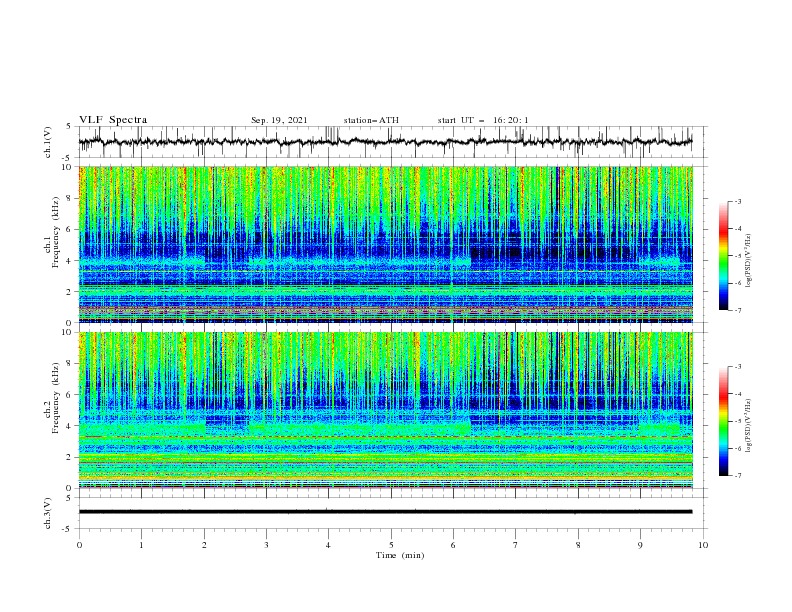
Task: Click the "-7" label on ch.1 colorbar
Action: click(x=738, y=310)
